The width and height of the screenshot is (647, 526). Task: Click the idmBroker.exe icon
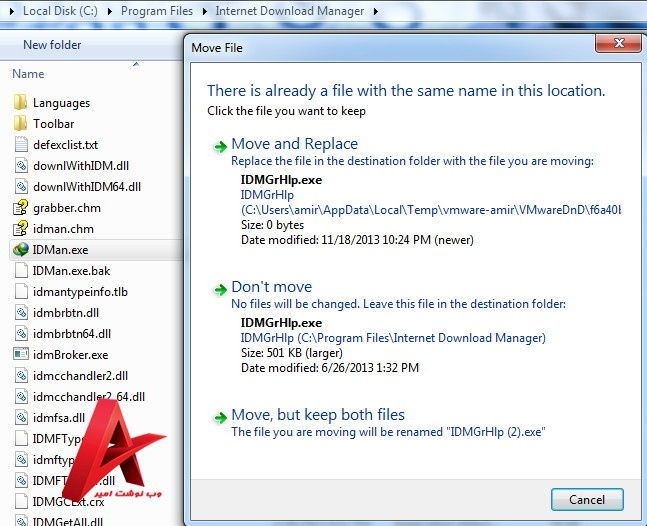pyautogui.click(x=21, y=354)
